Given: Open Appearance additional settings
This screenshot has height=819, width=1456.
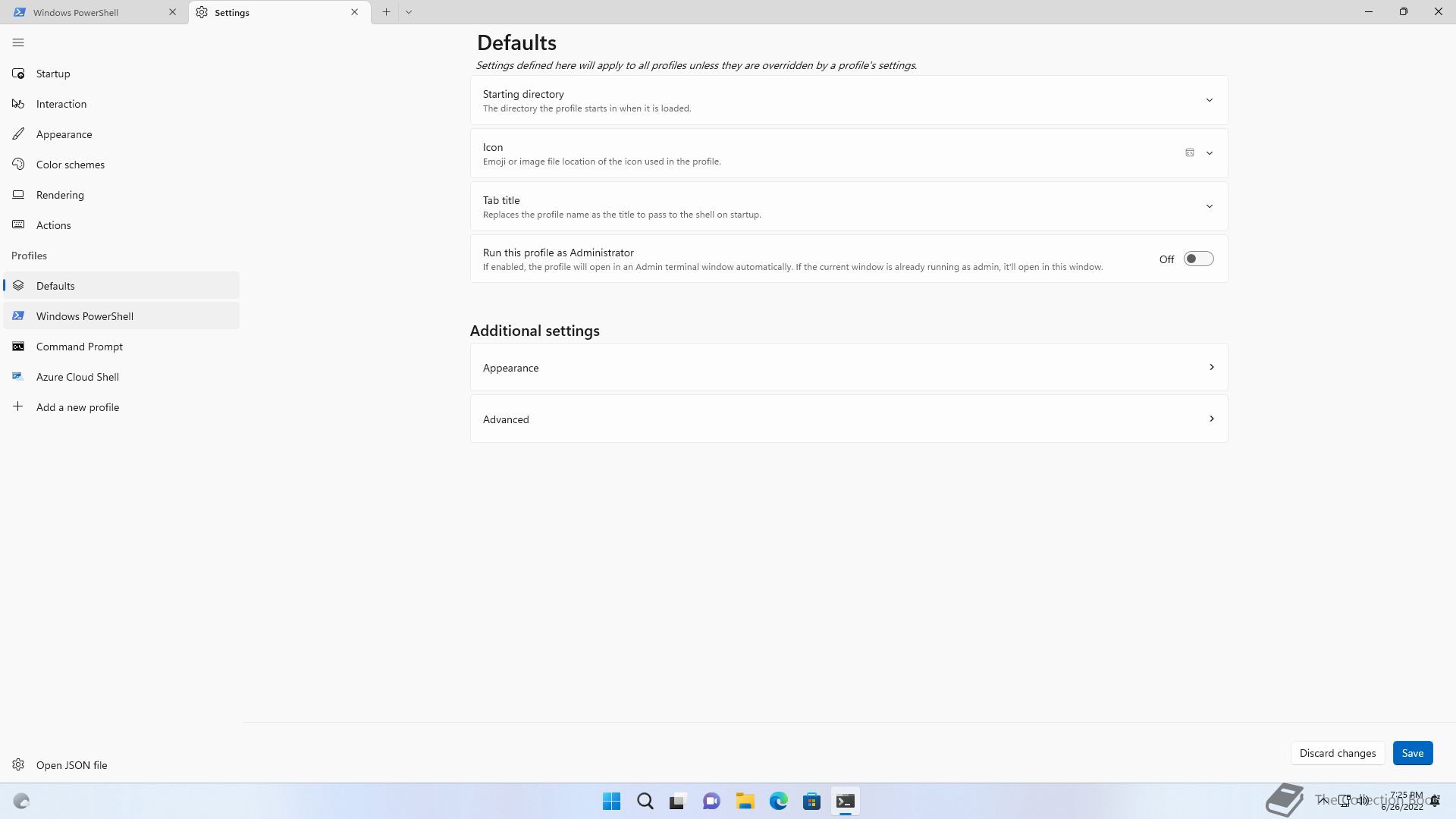Looking at the screenshot, I should click(849, 367).
